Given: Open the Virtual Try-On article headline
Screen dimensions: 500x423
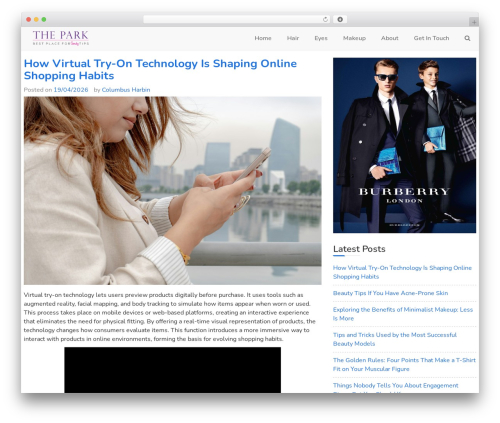Looking at the screenshot, I should click(160, 69).
